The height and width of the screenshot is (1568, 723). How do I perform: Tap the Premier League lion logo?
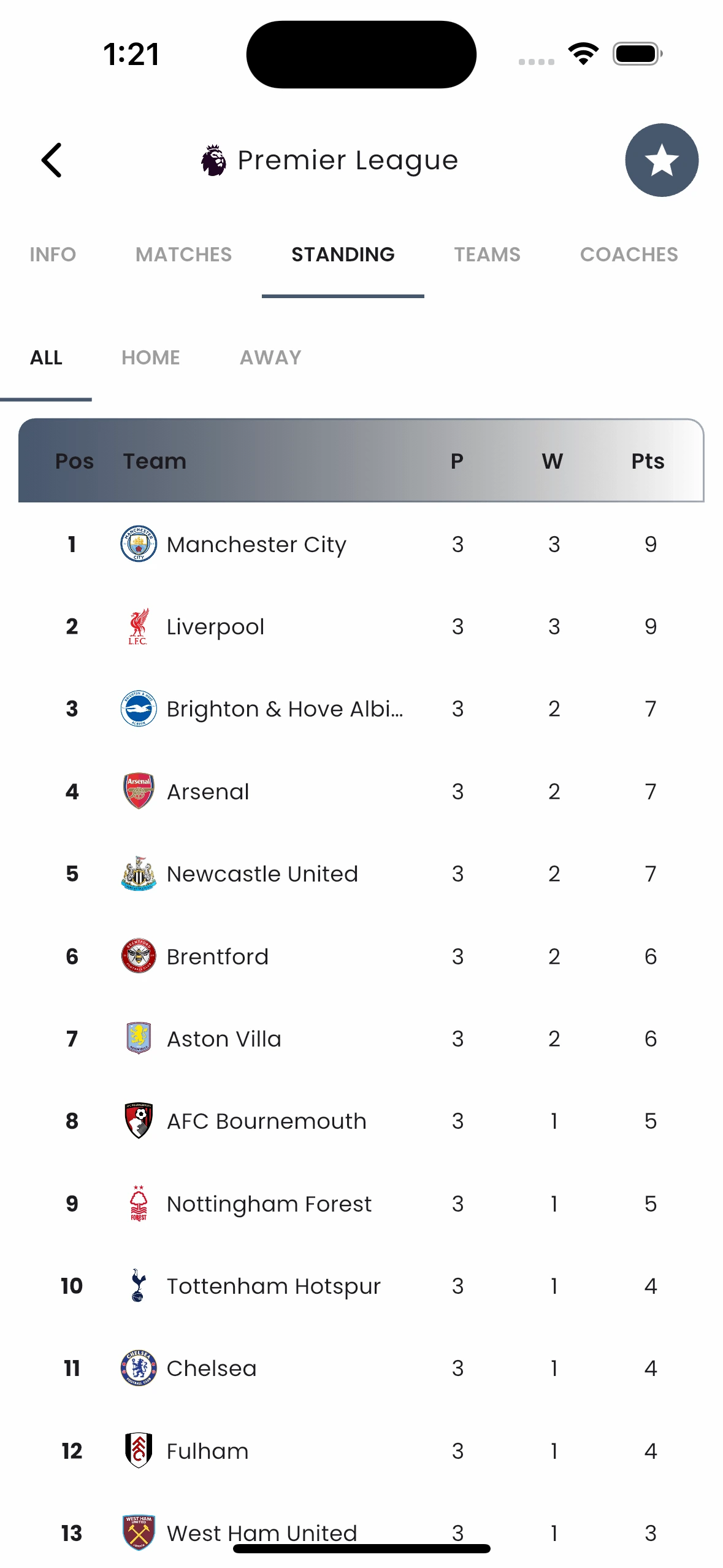[213, 160]
